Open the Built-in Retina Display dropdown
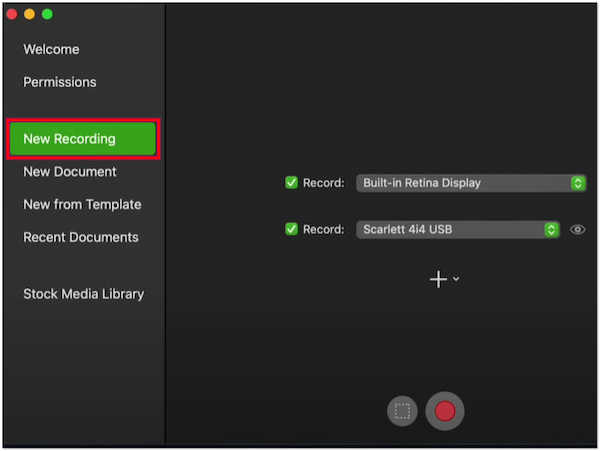Screen dimensions: 600x451 (x=470, y=183)
